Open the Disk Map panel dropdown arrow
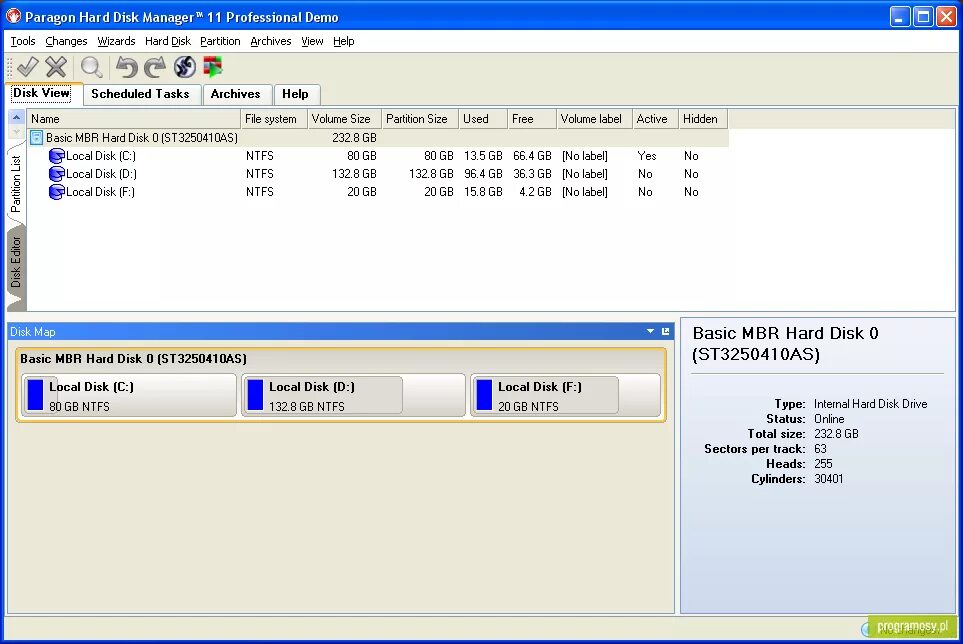 tap(650, 332)
